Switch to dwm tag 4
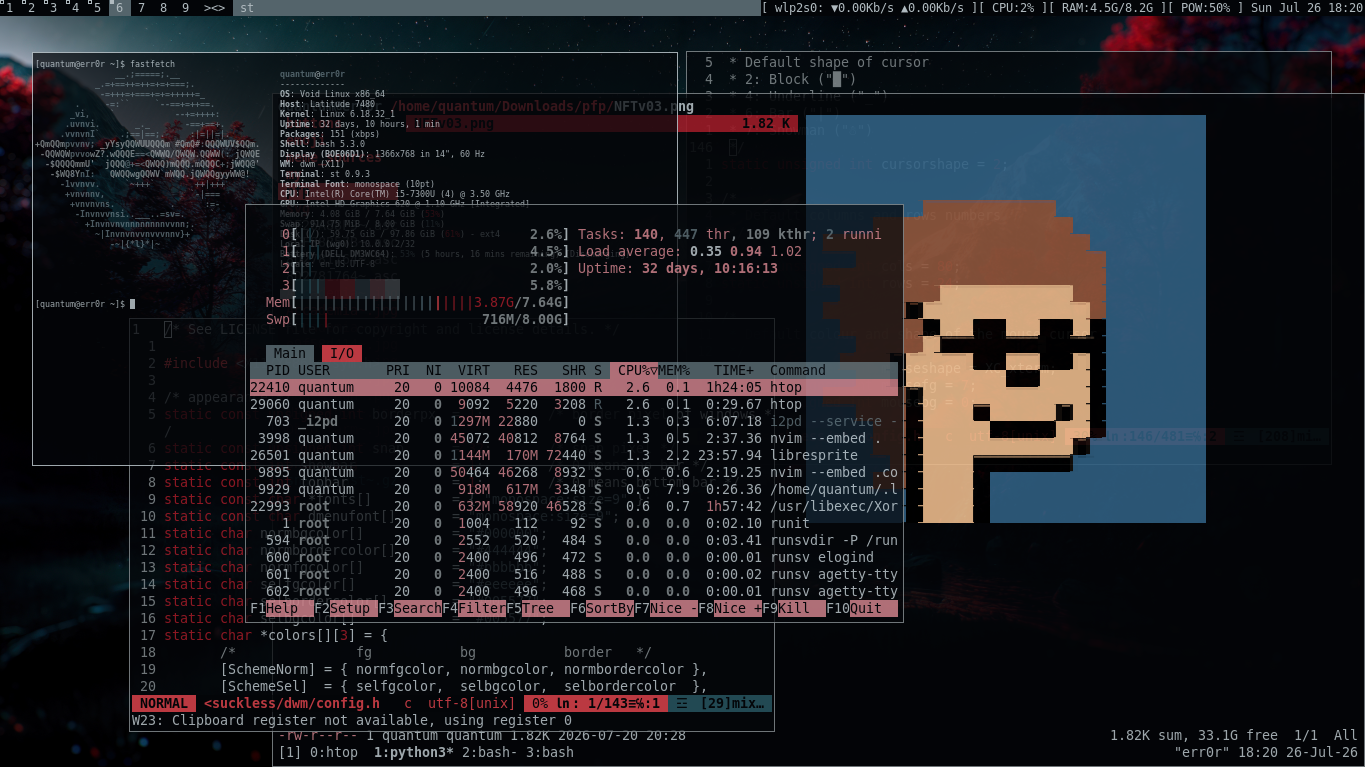Image resolution: width=1365 pixels, height=767 pixels. pos(75,8)
